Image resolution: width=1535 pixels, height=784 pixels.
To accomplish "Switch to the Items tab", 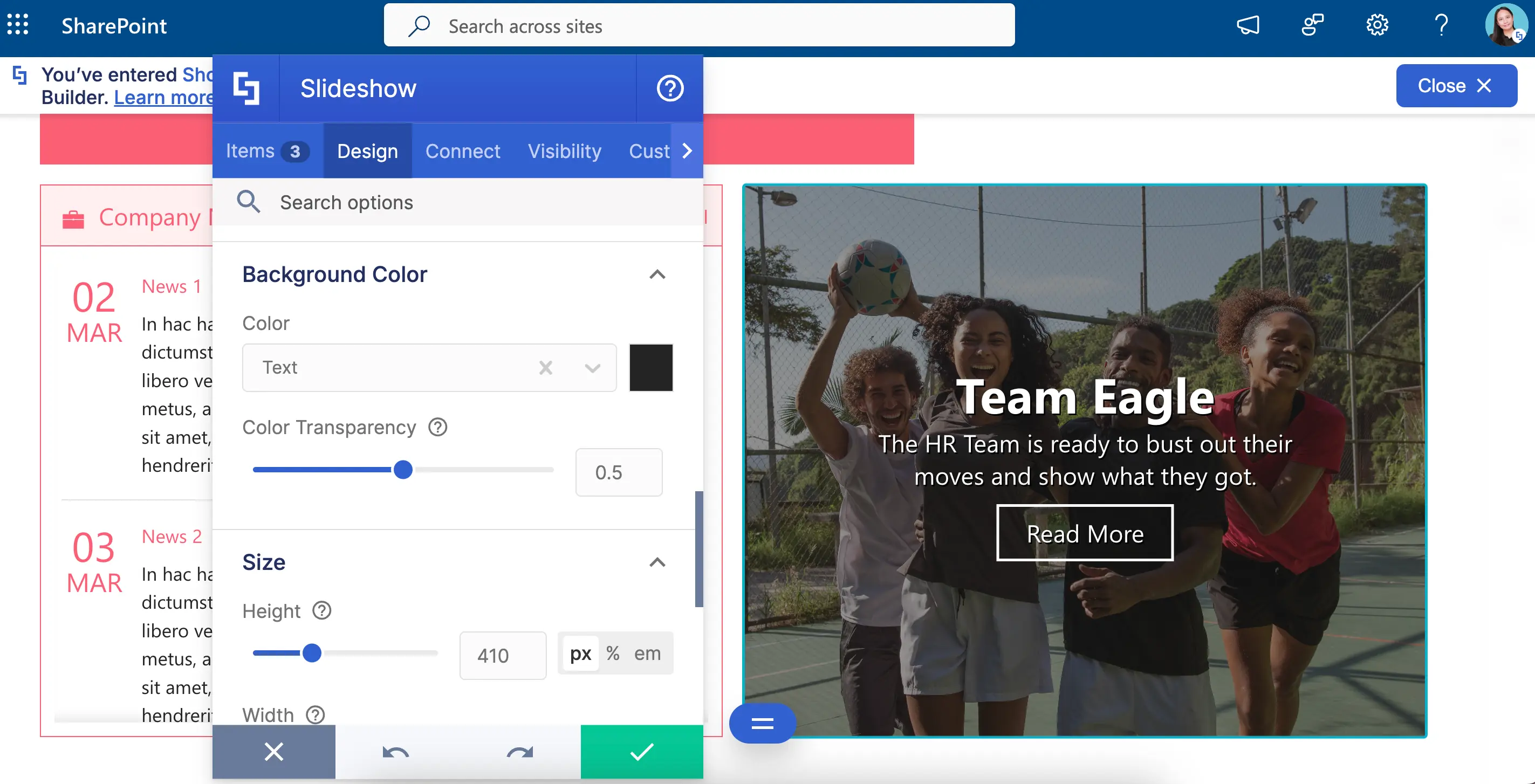I will (268, 151).
